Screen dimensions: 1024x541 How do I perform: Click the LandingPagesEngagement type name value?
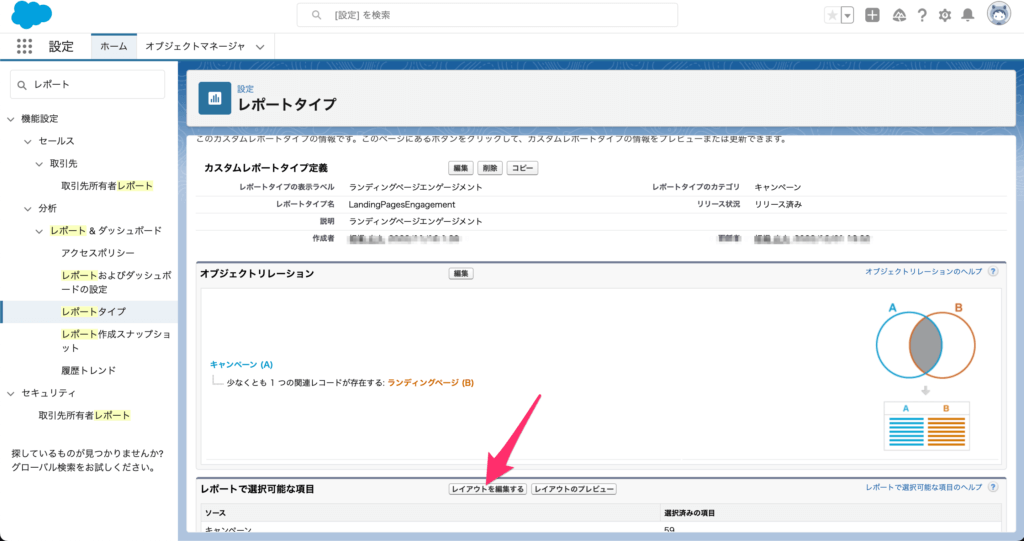pyautogui.click(x=402, y=205)
